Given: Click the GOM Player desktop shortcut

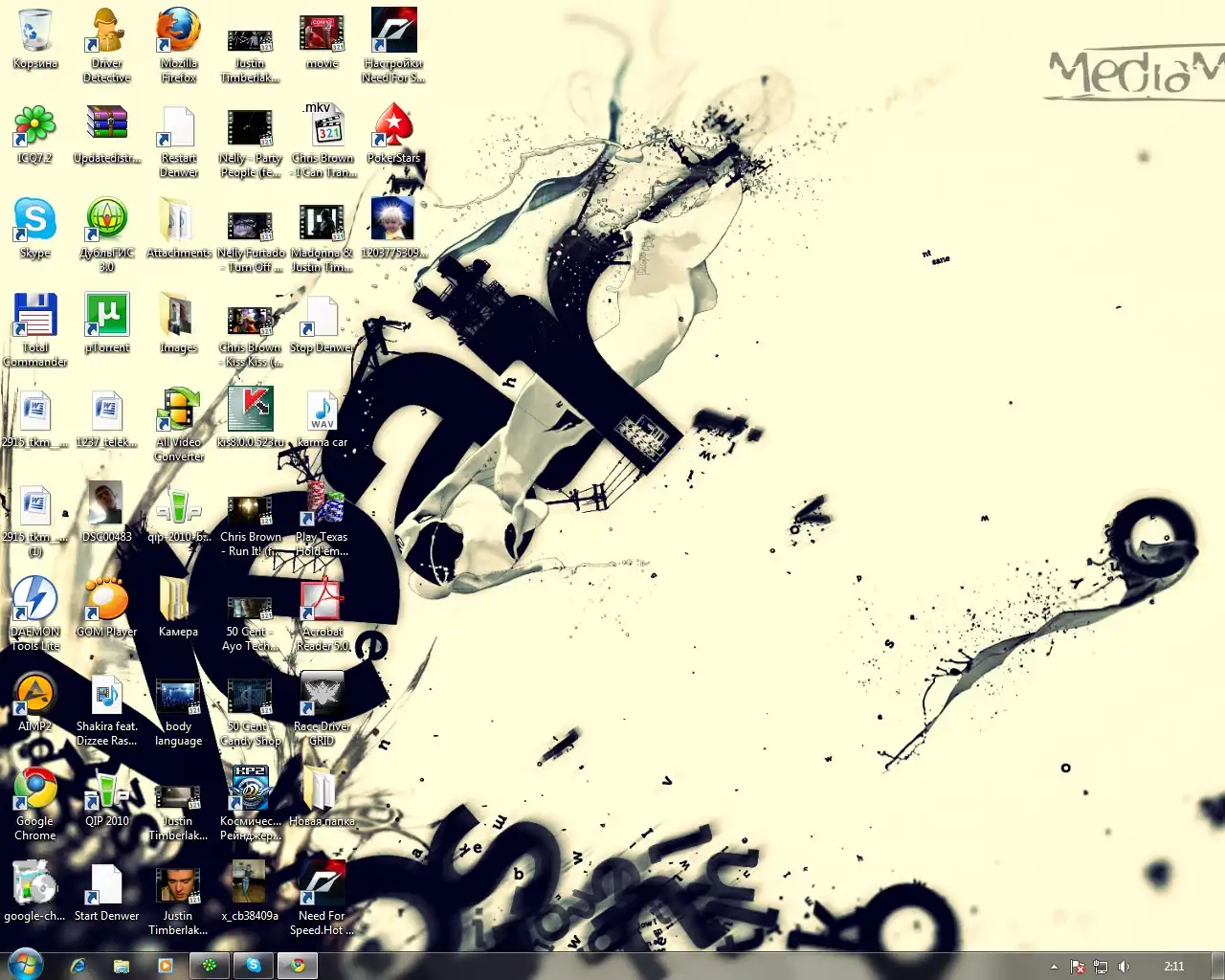Looking at the screenshot, I should pos(107,603).
